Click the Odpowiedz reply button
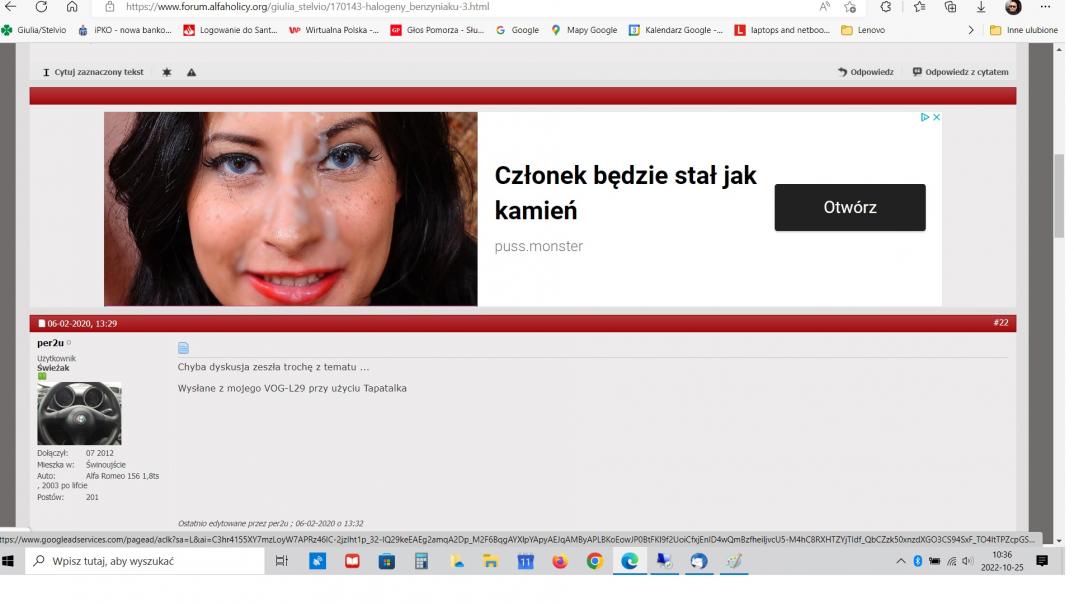Image resolution: width=1074 pixels, height=604 pixels. click(x=866, y=72)
